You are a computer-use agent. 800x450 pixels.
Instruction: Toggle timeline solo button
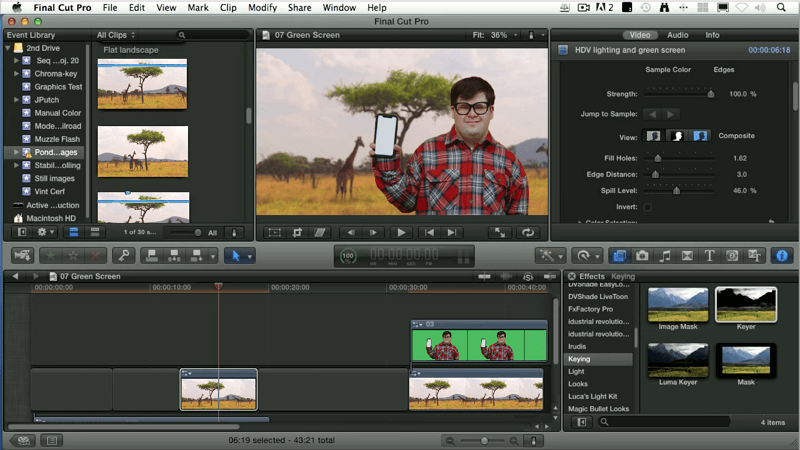pos(528,276)
